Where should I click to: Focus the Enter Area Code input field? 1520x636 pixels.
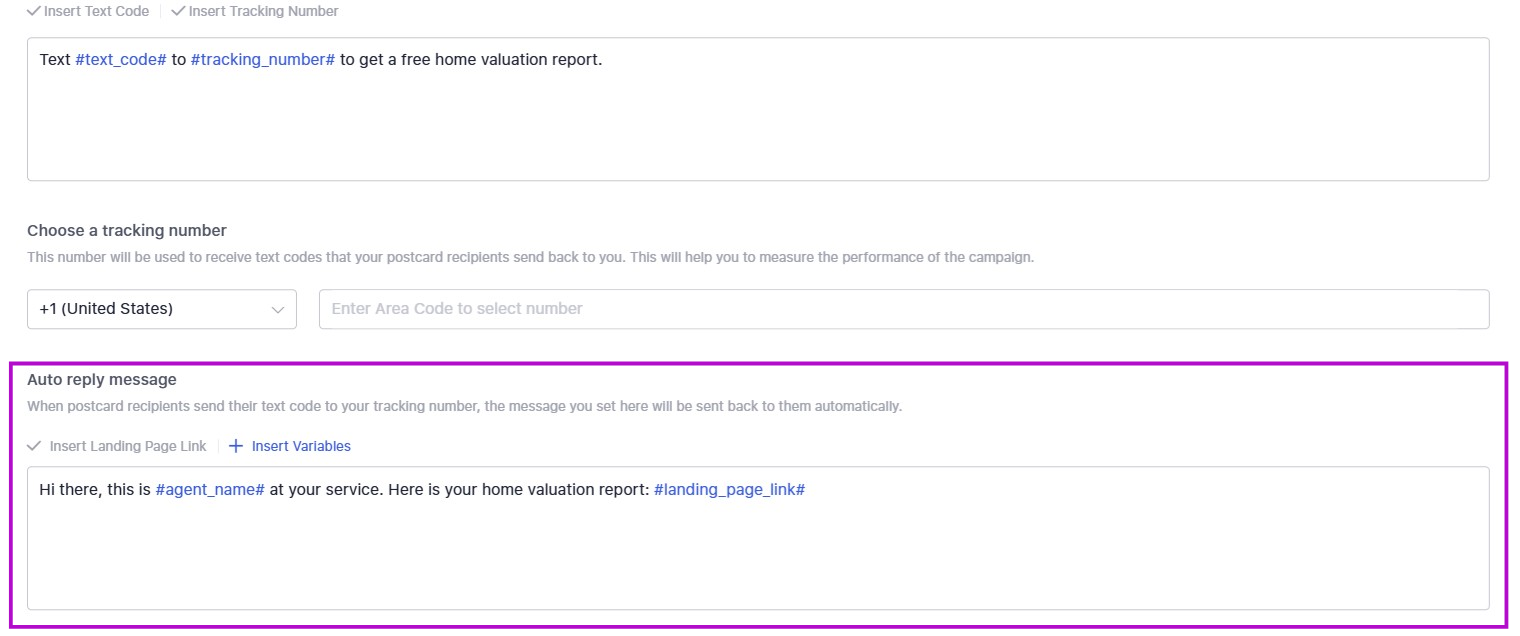click(x=903, y=309)
